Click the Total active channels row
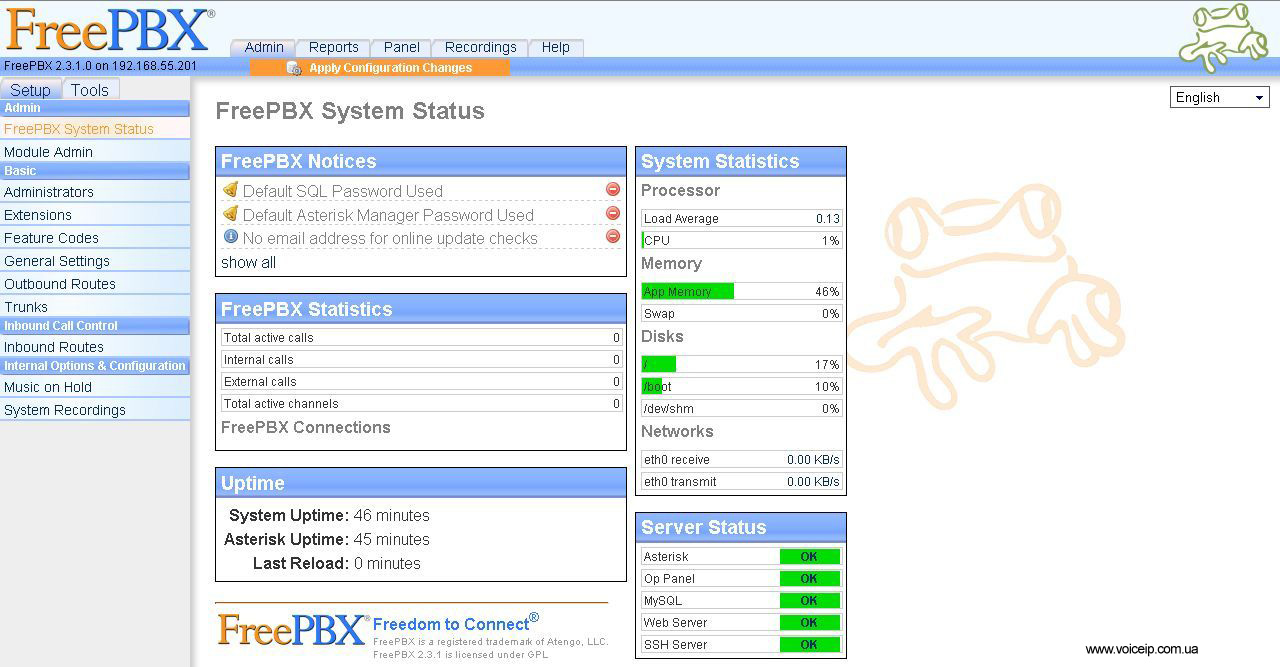Viewport: 1280px width, 667px height. point(421,404)
